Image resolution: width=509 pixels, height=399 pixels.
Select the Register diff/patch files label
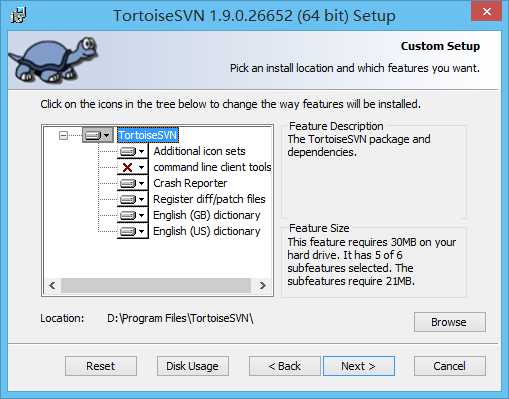click(x=209, y=199)
